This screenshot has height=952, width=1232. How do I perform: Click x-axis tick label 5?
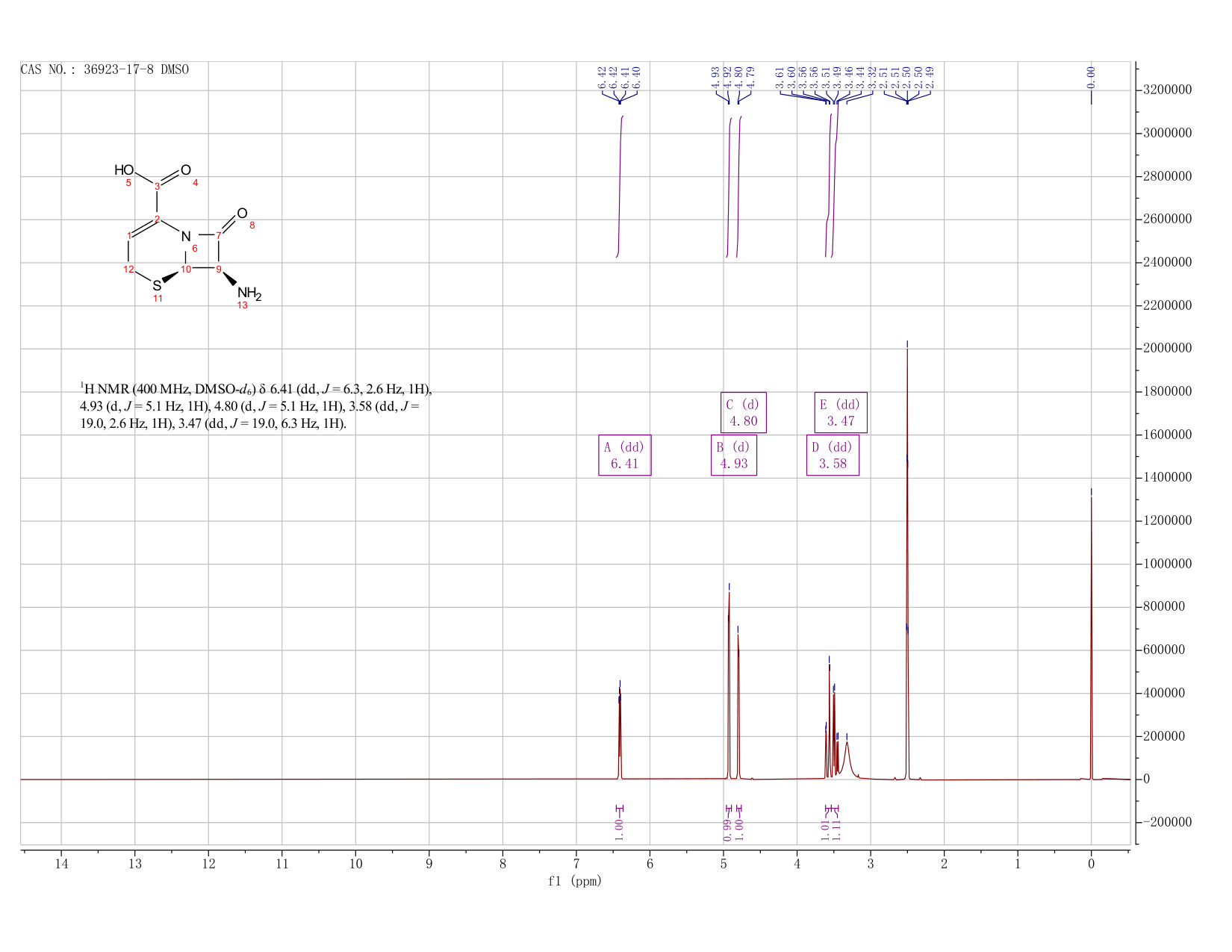click(724, 864)
